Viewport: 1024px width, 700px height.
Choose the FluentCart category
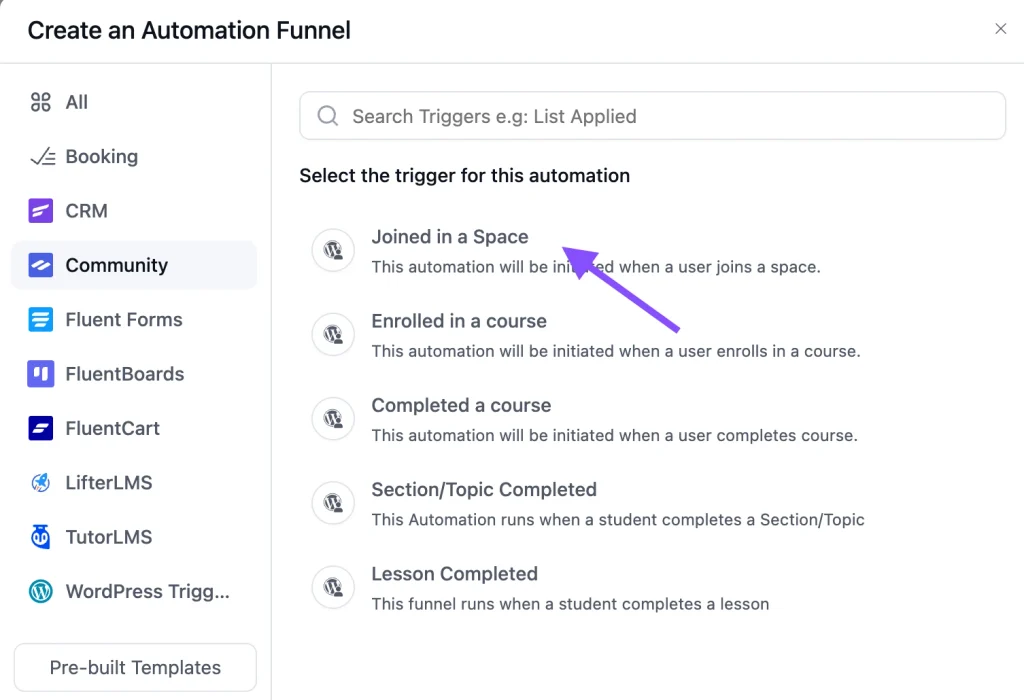click(134, 428)
